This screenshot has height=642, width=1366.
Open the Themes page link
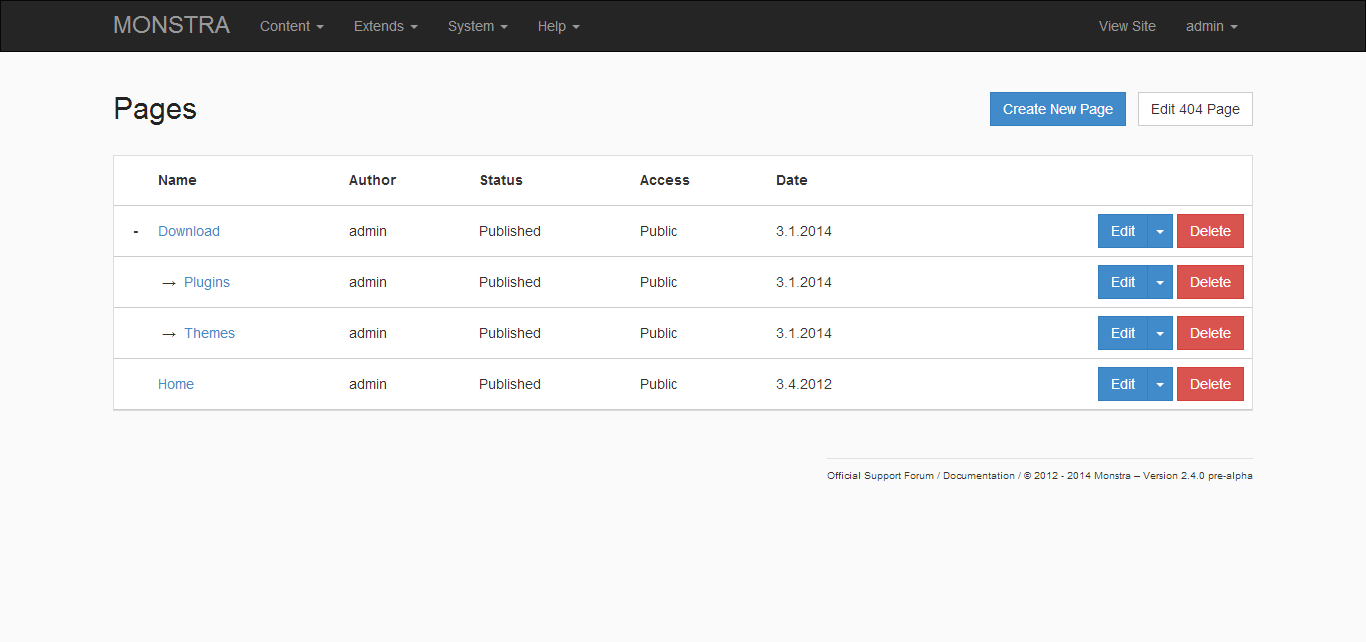point(209,333)
